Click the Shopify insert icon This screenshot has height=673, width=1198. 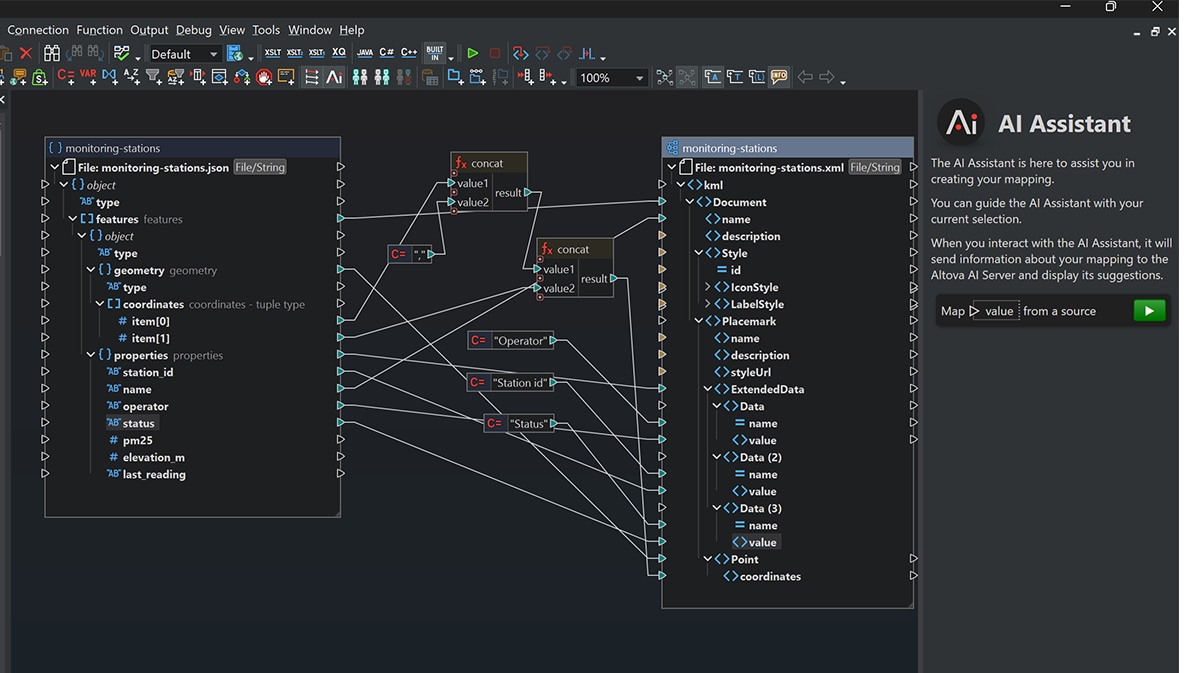tap(40, 77)
